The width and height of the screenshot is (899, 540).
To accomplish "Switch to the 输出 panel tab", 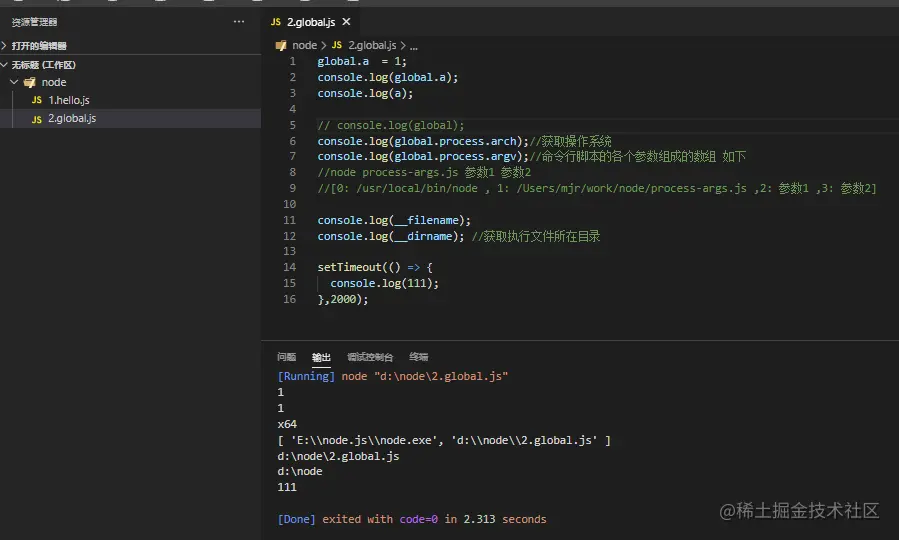I will point(321,357).
